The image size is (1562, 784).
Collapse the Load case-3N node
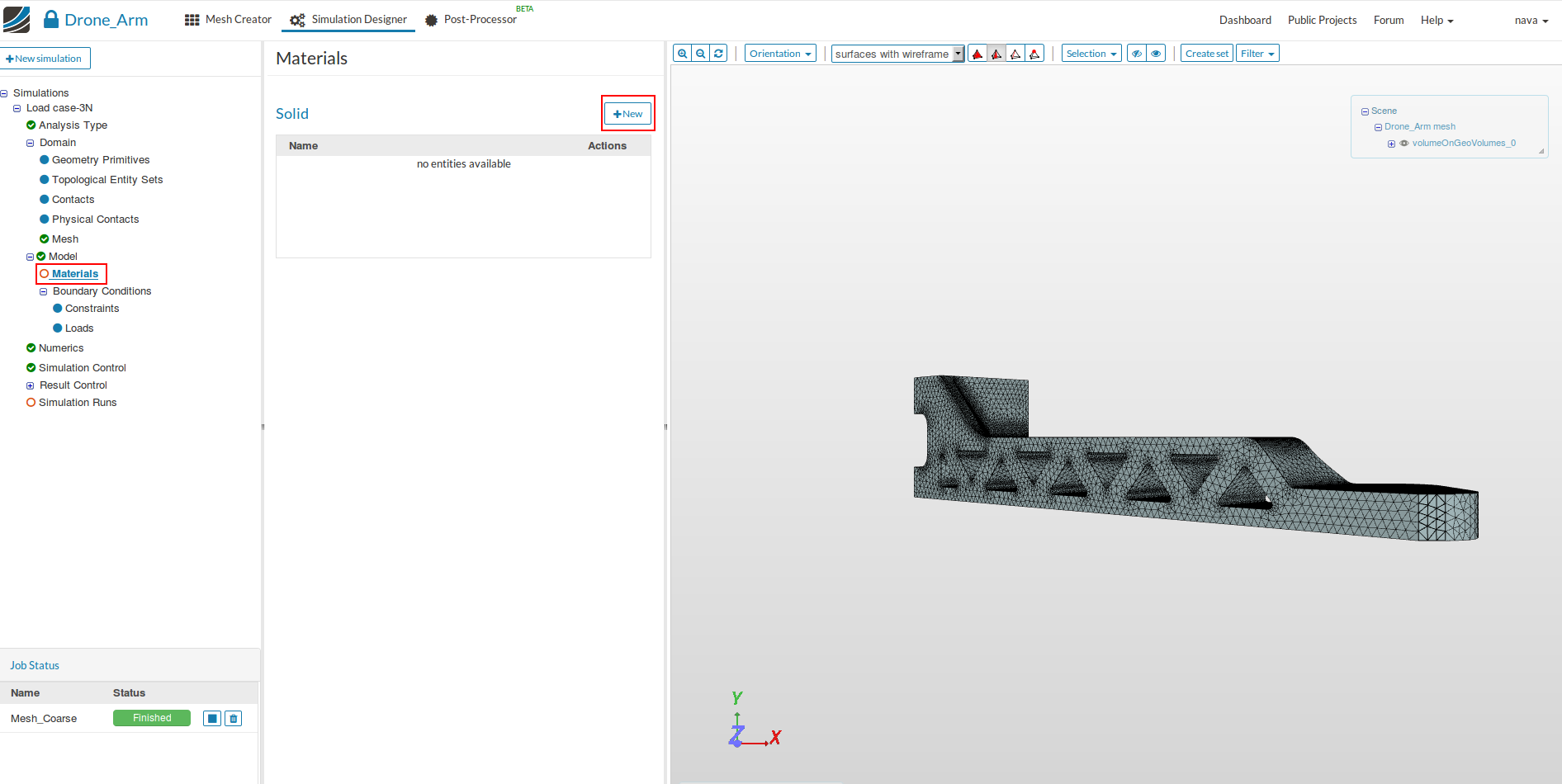(x=17, y=108)
